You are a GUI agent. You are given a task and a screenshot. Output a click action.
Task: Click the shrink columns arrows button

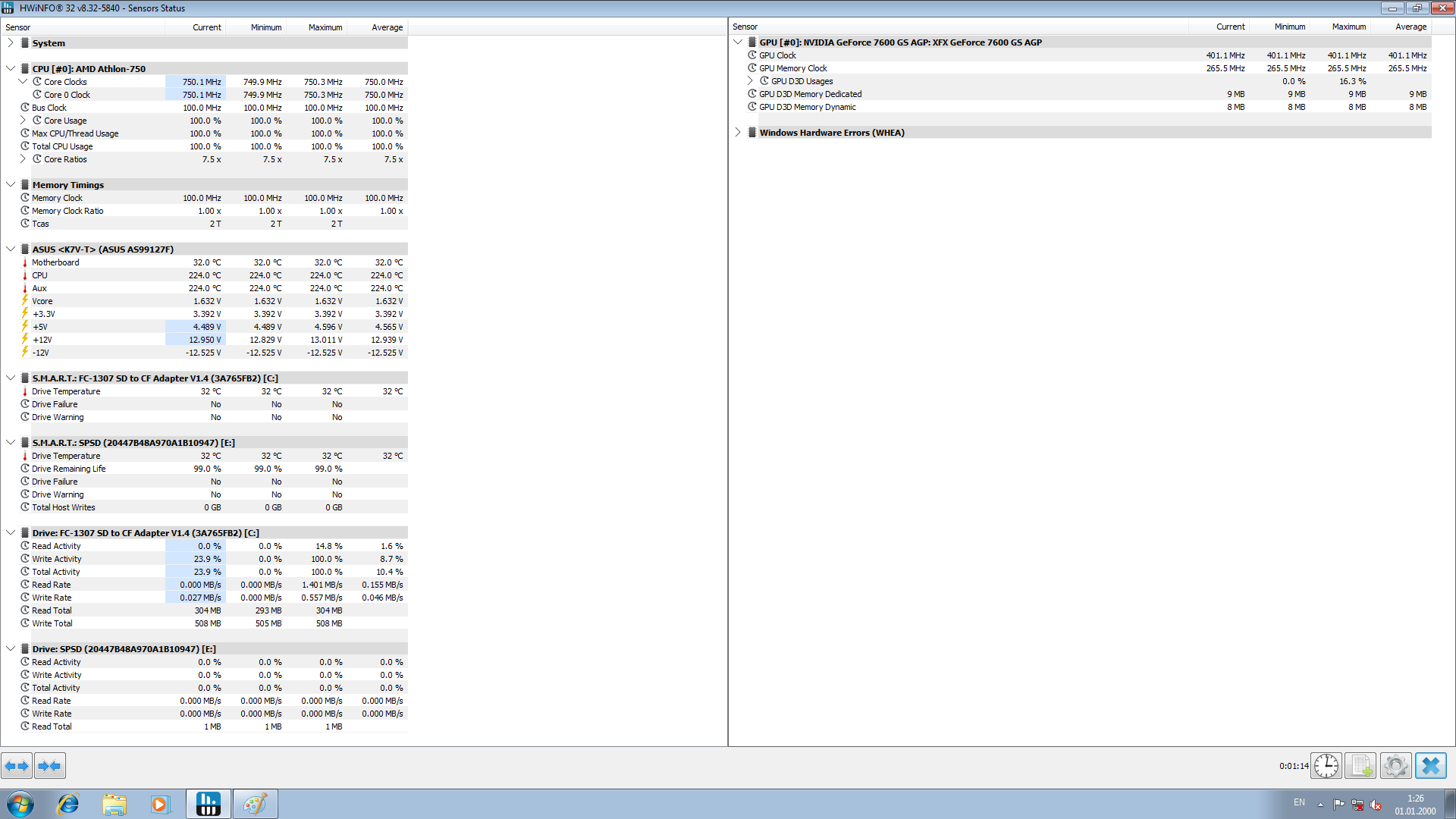click(x=49, y=766)
